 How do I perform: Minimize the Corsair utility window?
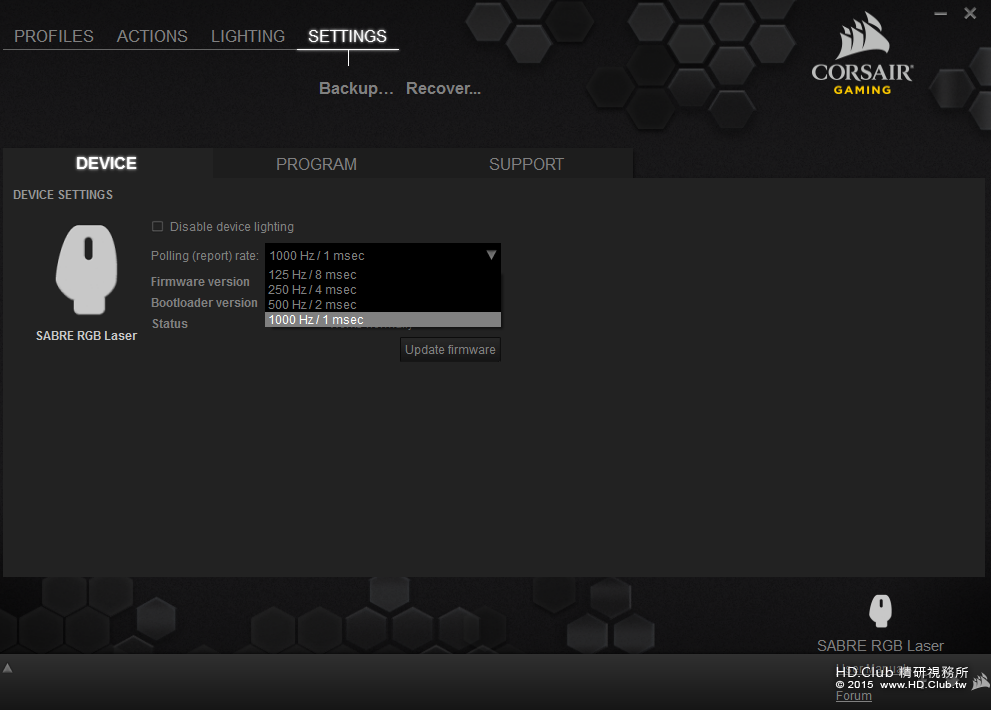click(x=940, y=13)
